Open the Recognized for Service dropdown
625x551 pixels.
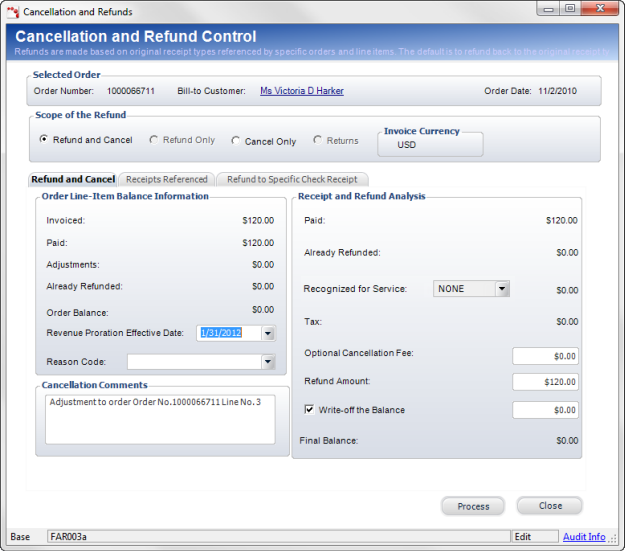tap(502, 288)
